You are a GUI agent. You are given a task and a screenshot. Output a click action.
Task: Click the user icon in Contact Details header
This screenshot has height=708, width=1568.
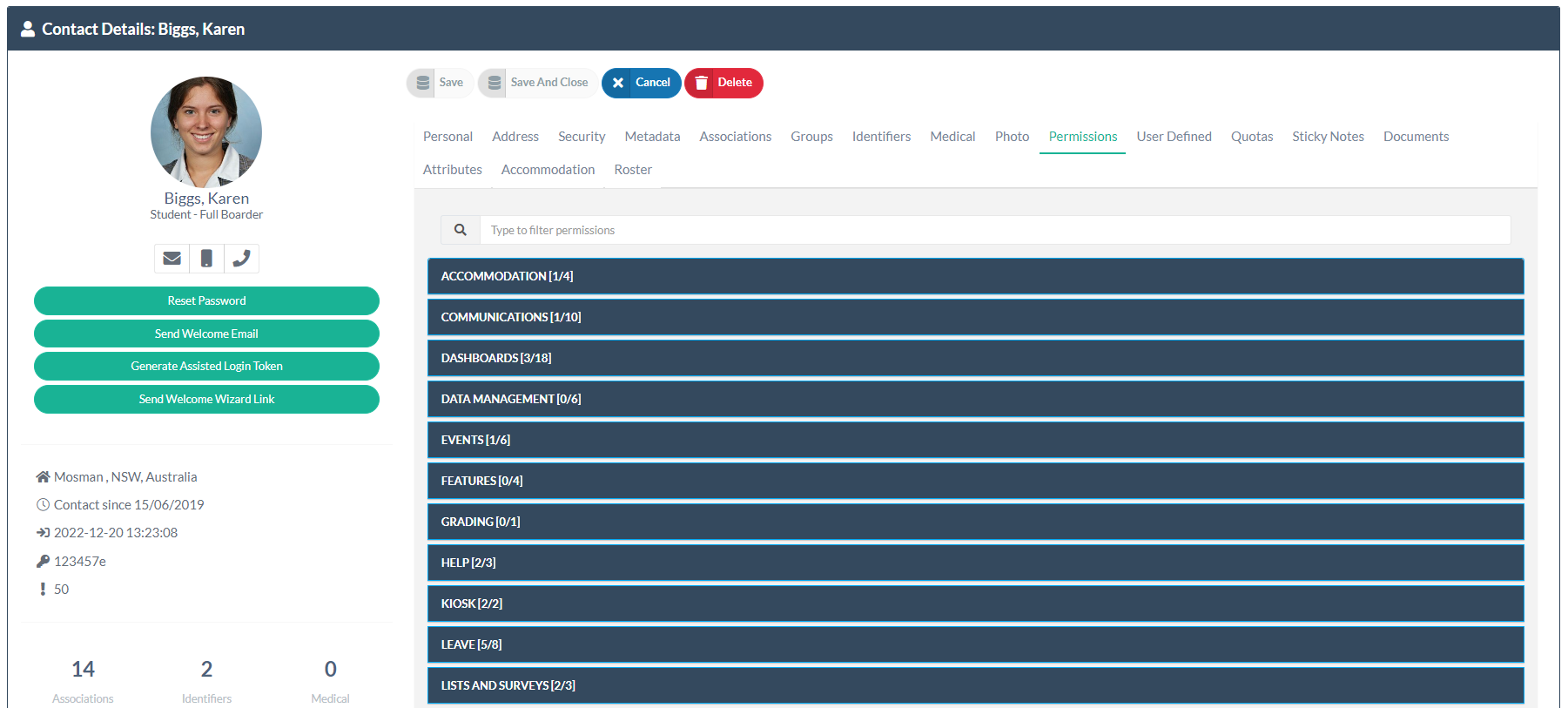click(x=28, y=29)
